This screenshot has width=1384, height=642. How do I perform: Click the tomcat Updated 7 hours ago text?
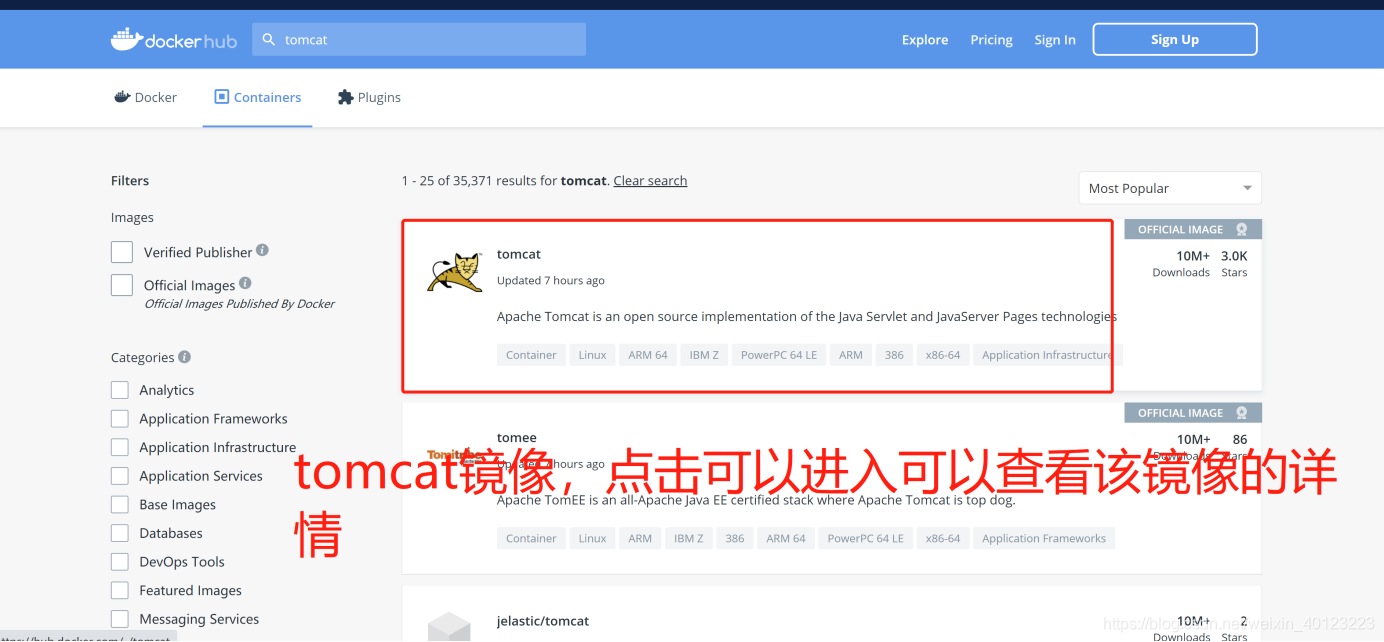(x=551, y=280)
